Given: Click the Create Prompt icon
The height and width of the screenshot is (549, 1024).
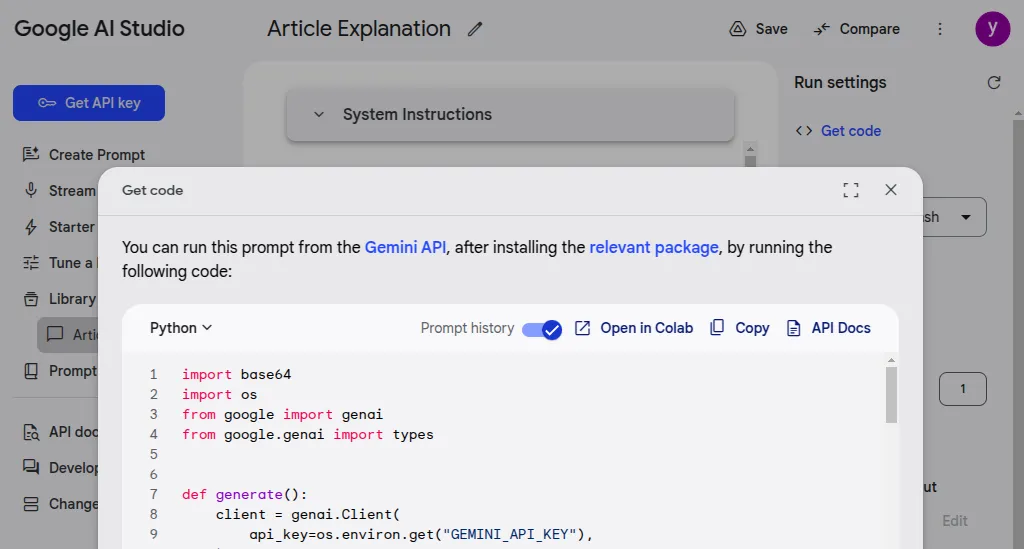Looking at the screenshot, I should coord(31,154).
